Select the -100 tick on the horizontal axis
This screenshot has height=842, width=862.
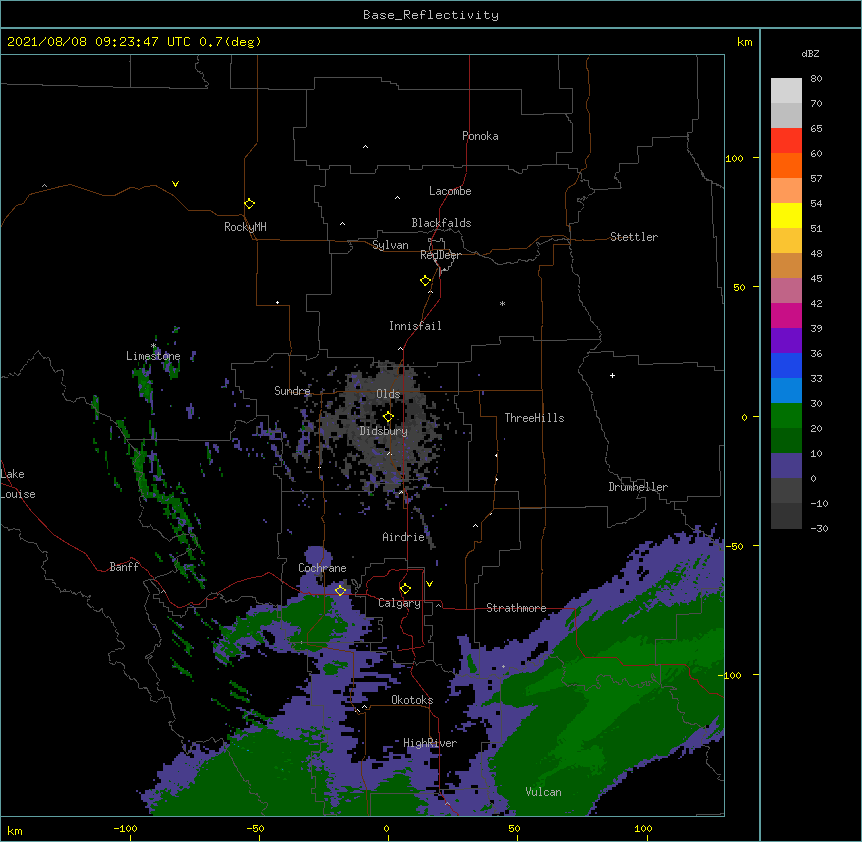[x=125, y=828]
